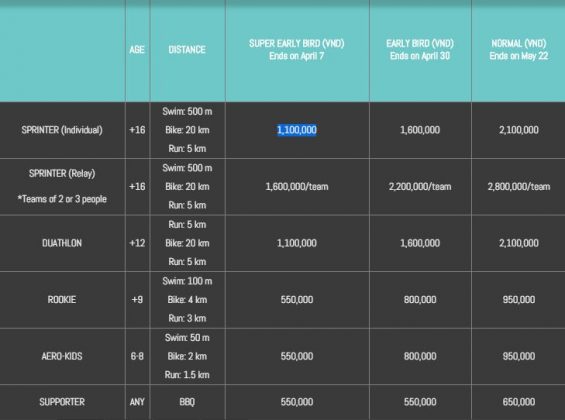
Task: Click the AGE column header
Action: tap(137, 50)
